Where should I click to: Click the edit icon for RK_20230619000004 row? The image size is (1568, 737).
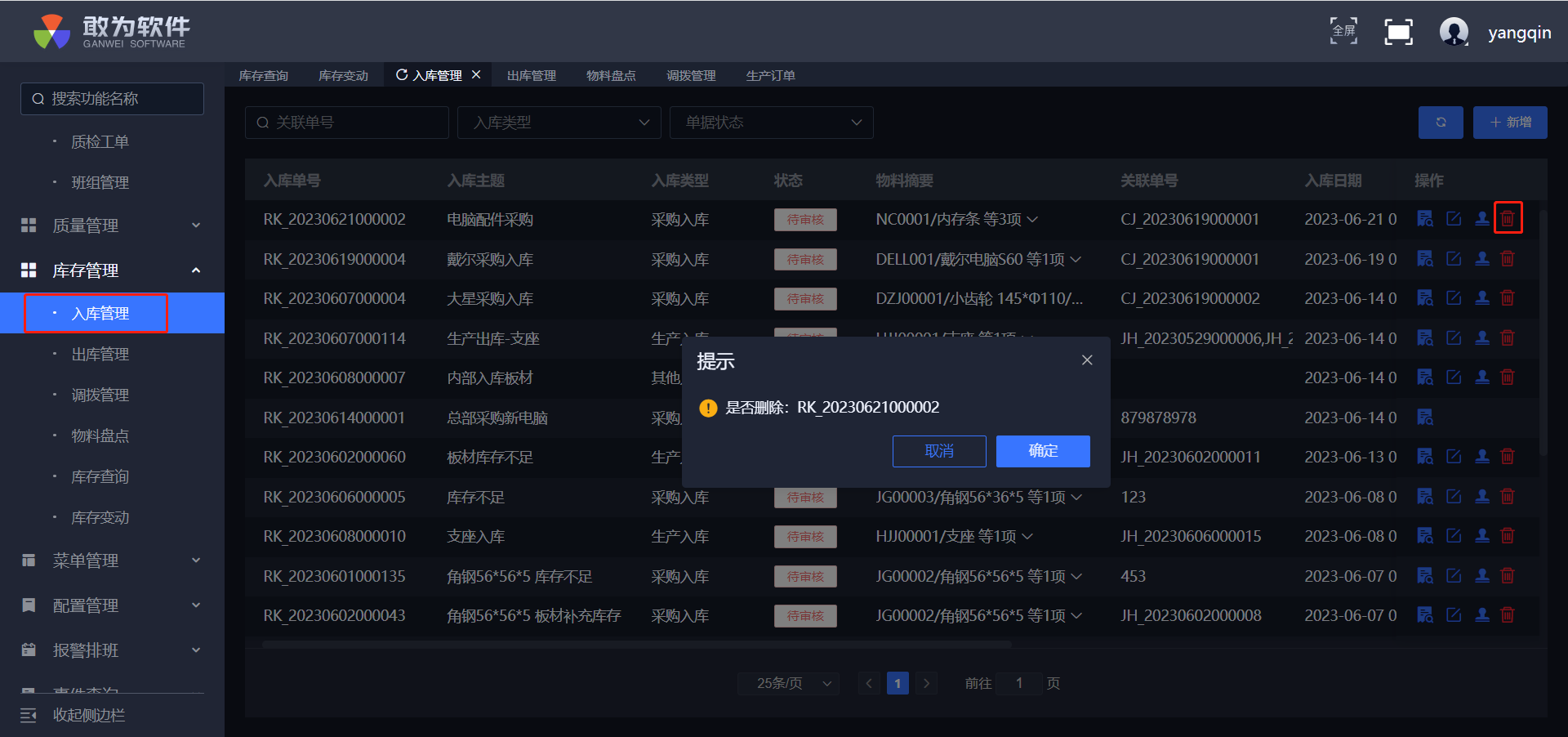(x=1454, y=259)
